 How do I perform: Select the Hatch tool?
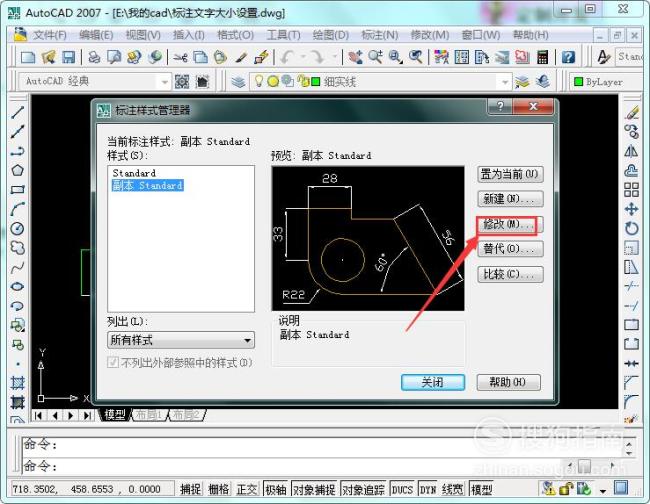click(x=17, y=383)
